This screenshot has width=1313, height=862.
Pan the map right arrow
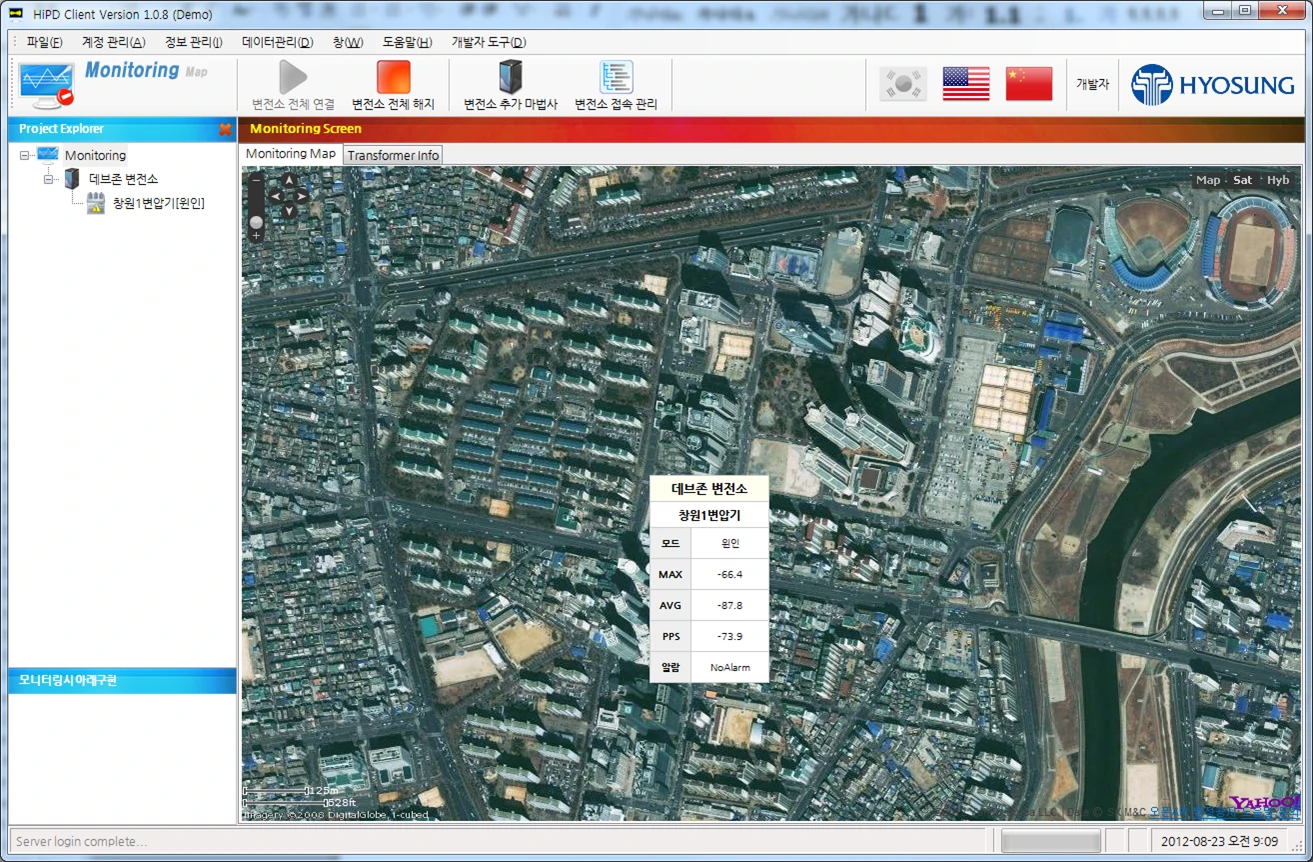click(302, 196)
